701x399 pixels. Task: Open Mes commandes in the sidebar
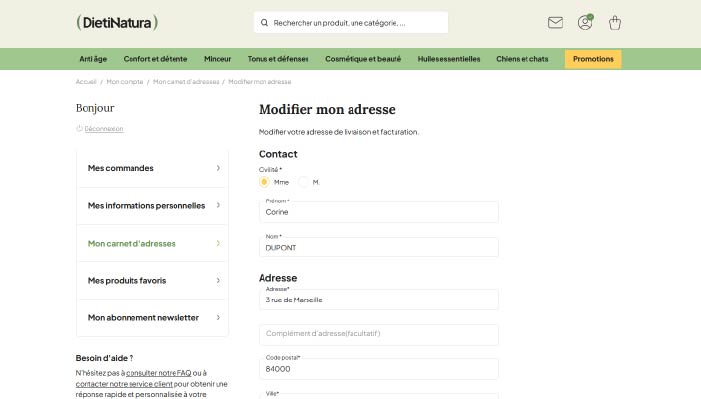point(152,168)
